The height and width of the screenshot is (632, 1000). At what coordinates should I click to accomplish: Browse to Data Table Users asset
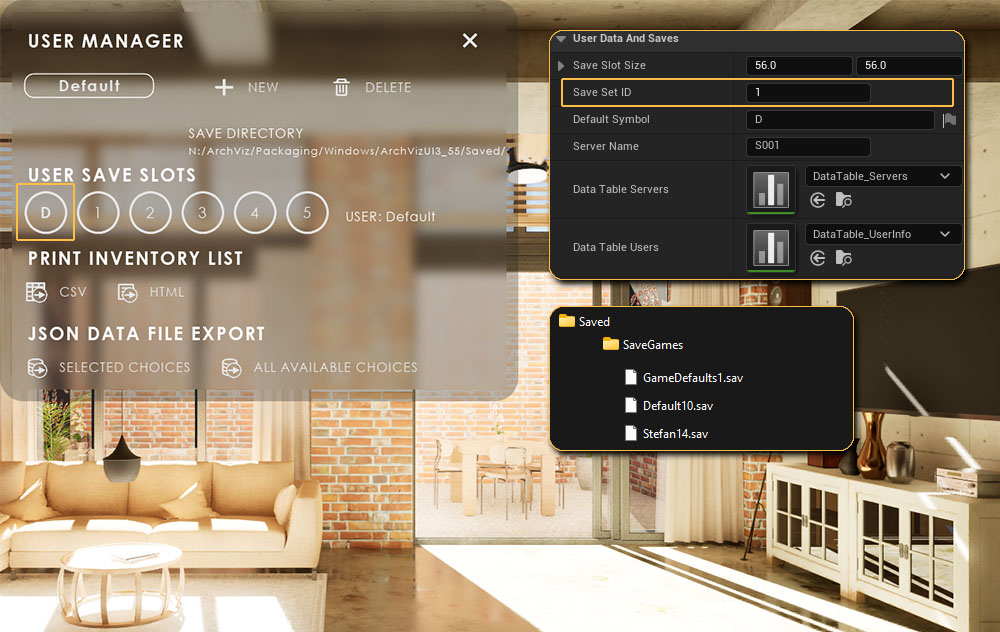click(843, 258)
